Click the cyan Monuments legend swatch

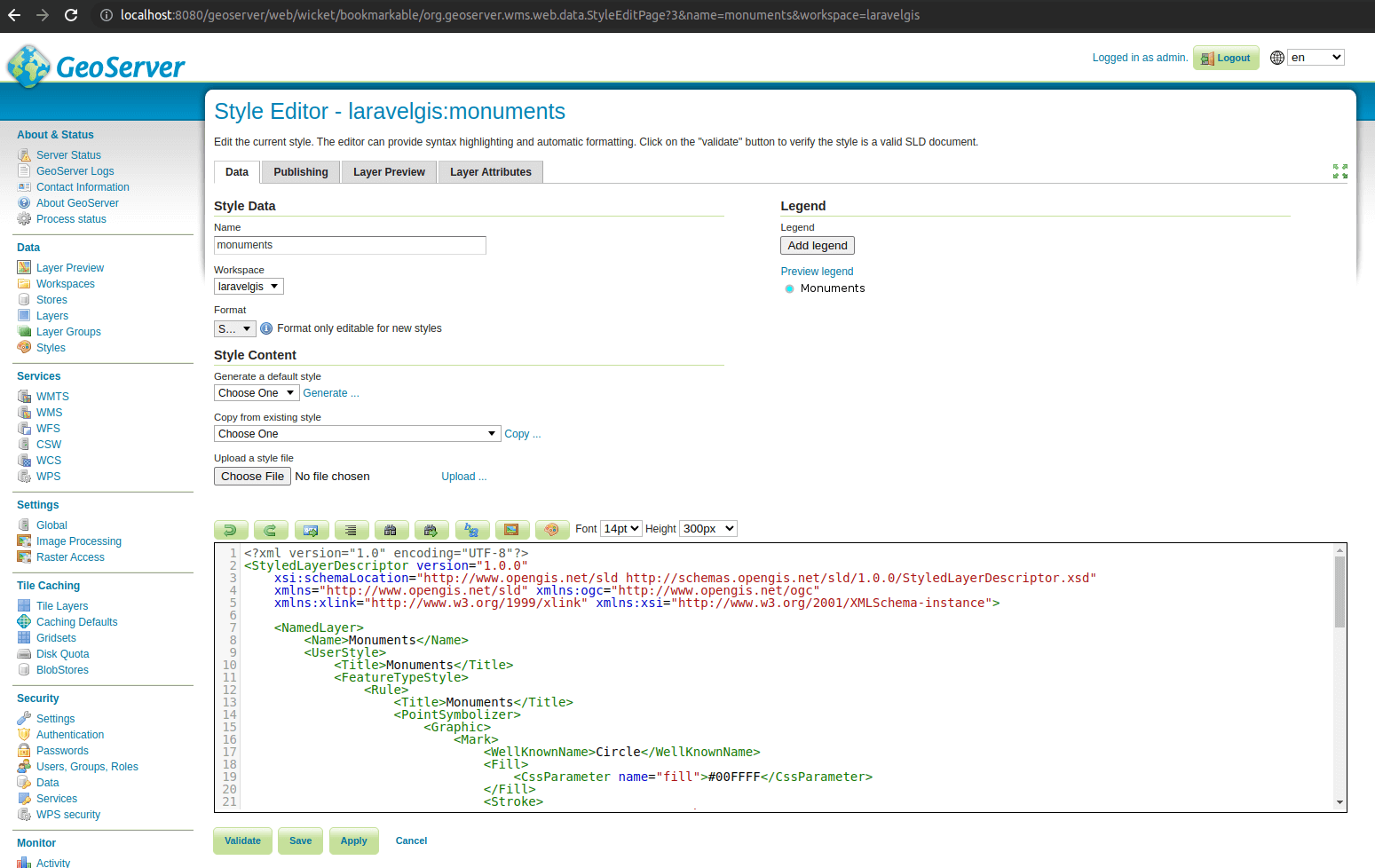point(789,288)
